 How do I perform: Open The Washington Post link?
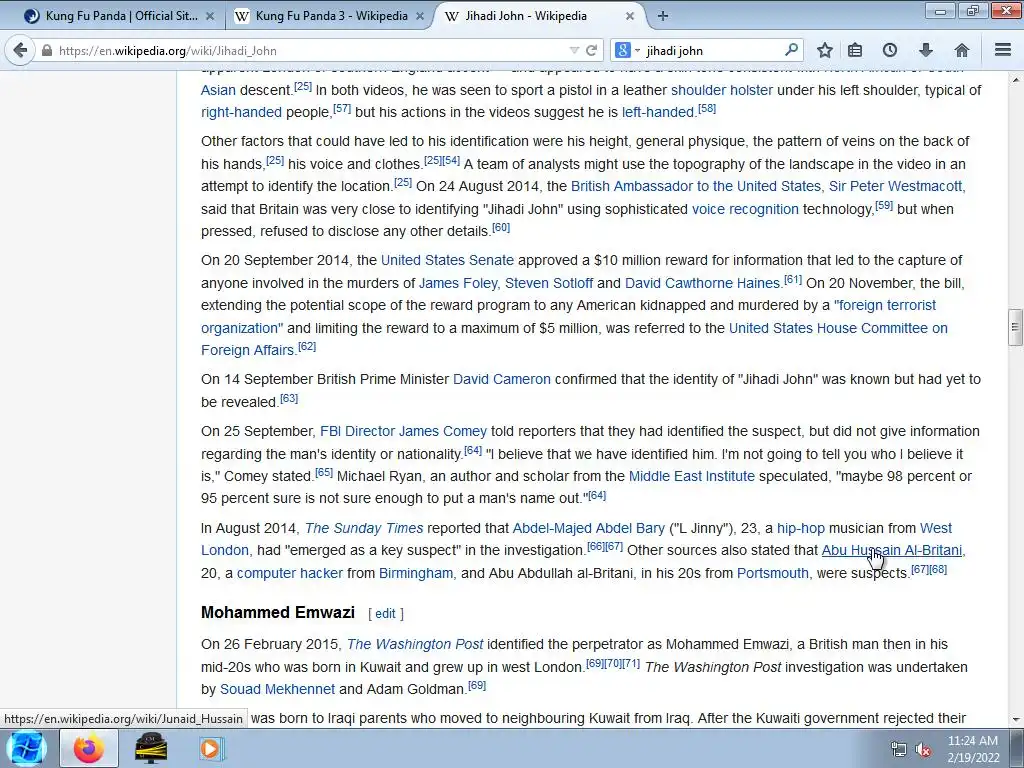pyautogui.click(x=415, y=644)
